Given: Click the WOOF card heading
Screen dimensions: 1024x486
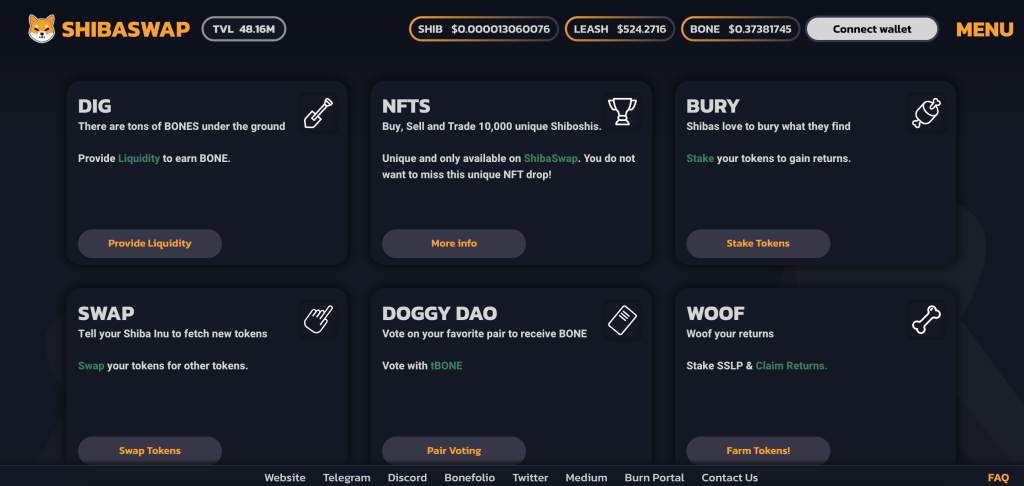Looking at the screenshot, I should (x=716, y=314).
